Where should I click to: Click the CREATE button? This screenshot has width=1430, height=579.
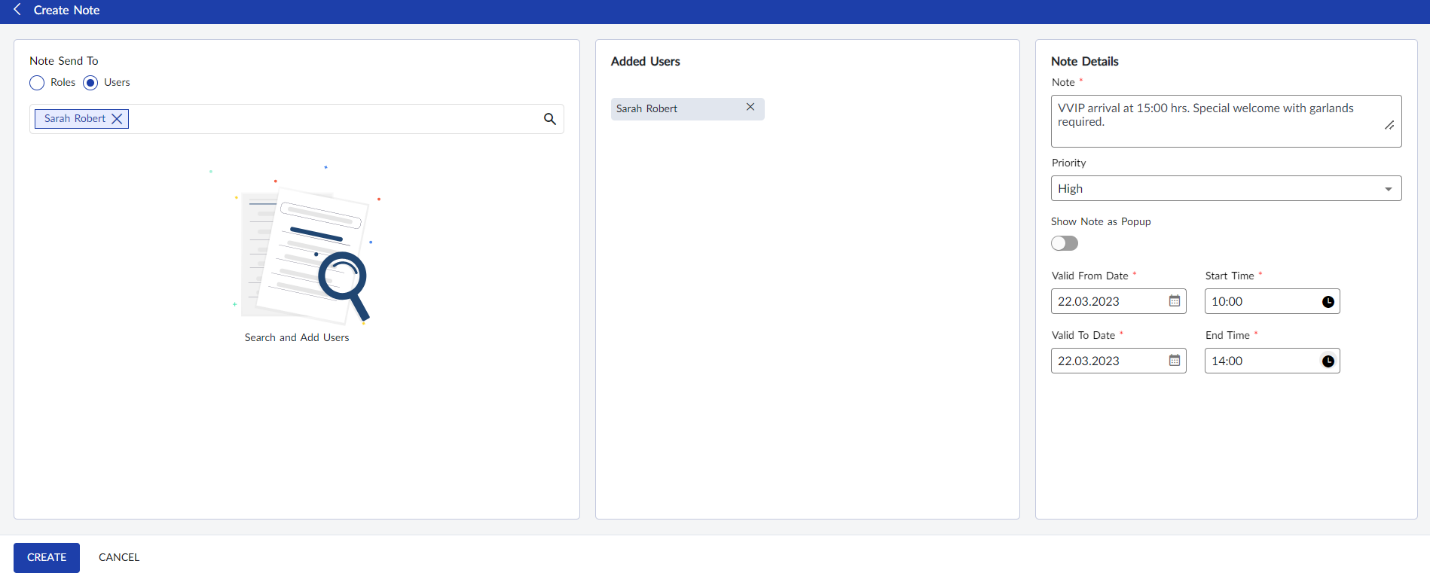(46, 557)
